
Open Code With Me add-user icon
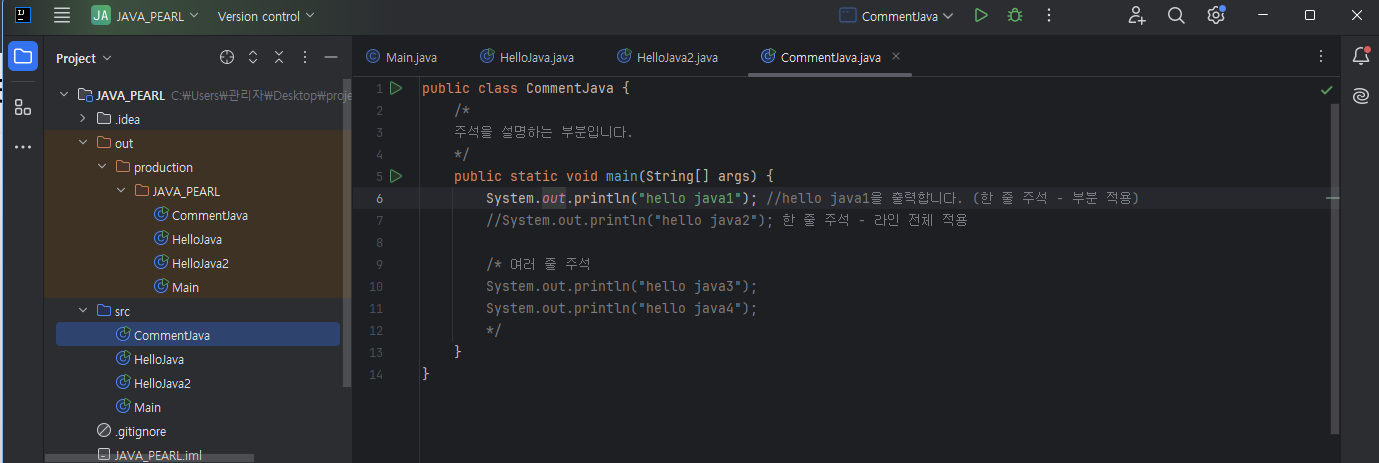(x=1137, y=15)
